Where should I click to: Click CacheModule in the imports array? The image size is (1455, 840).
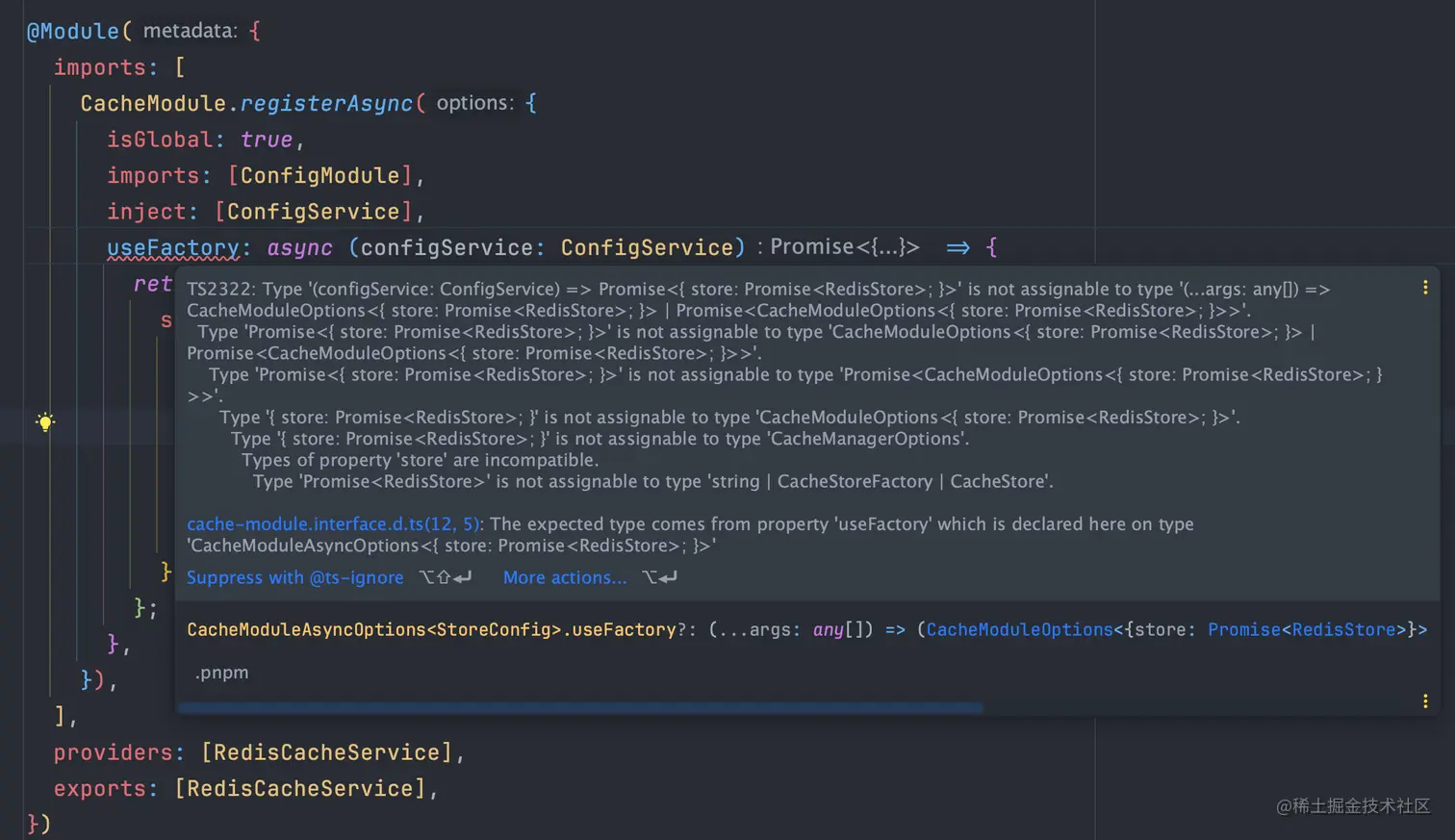tap(153, 103)
